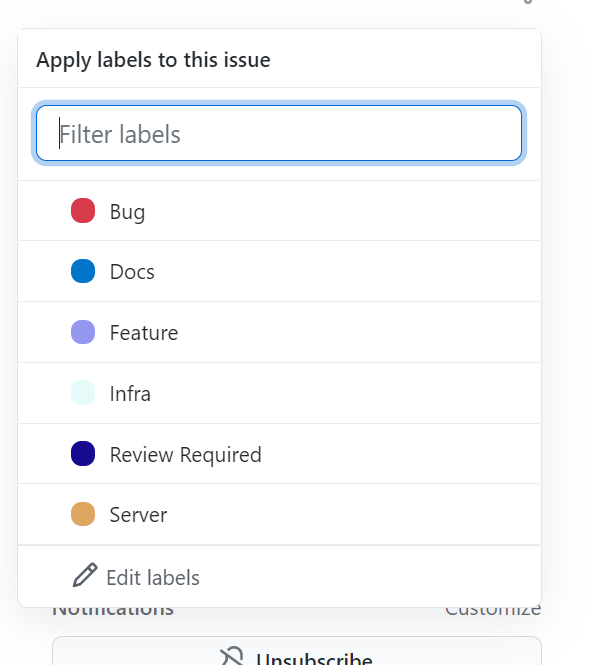Click the muted bell icon on Unsubscribe
The height and width of the screenshot is (665, 603).
(x=231, y=658)
